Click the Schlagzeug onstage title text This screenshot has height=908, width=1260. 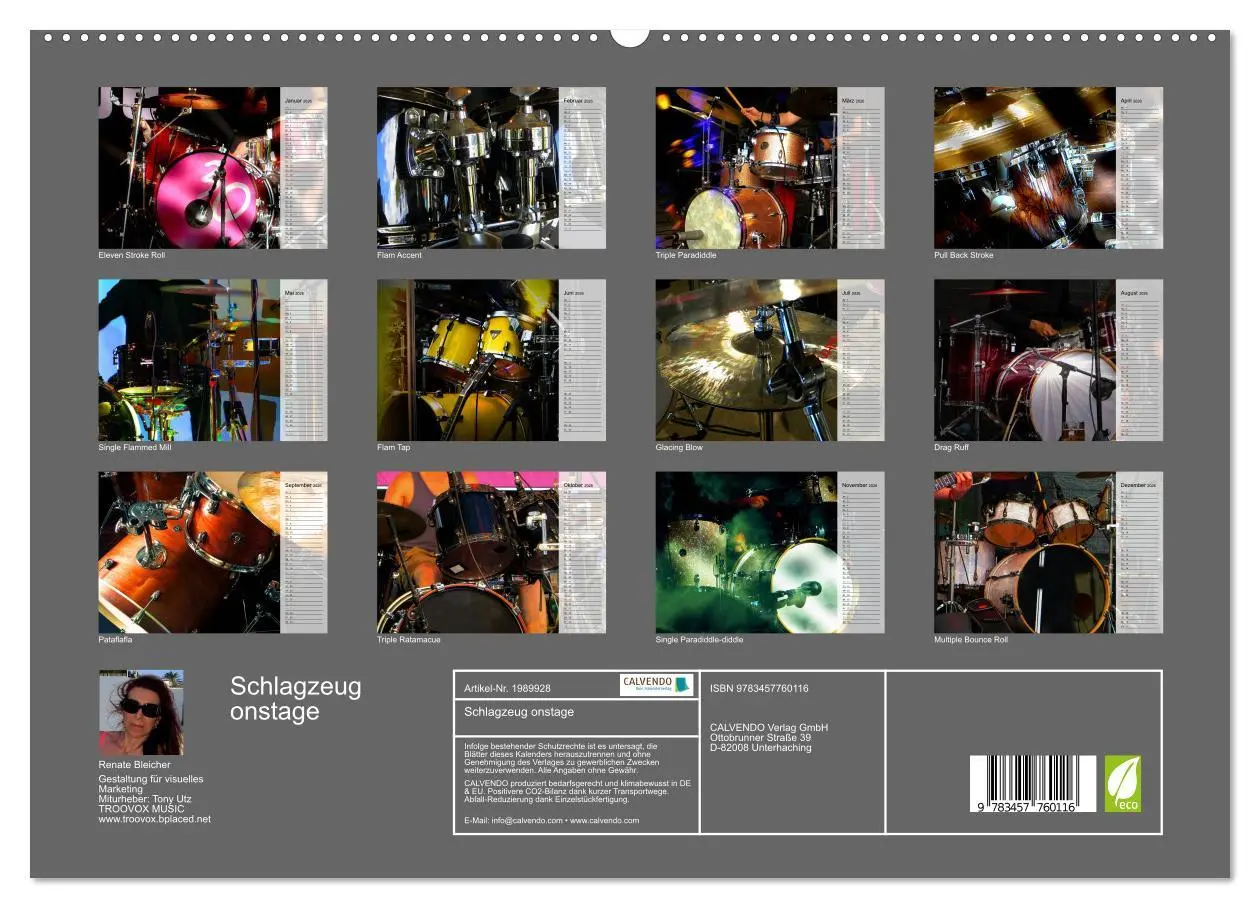pyautogui.click(x=296, y=698)
